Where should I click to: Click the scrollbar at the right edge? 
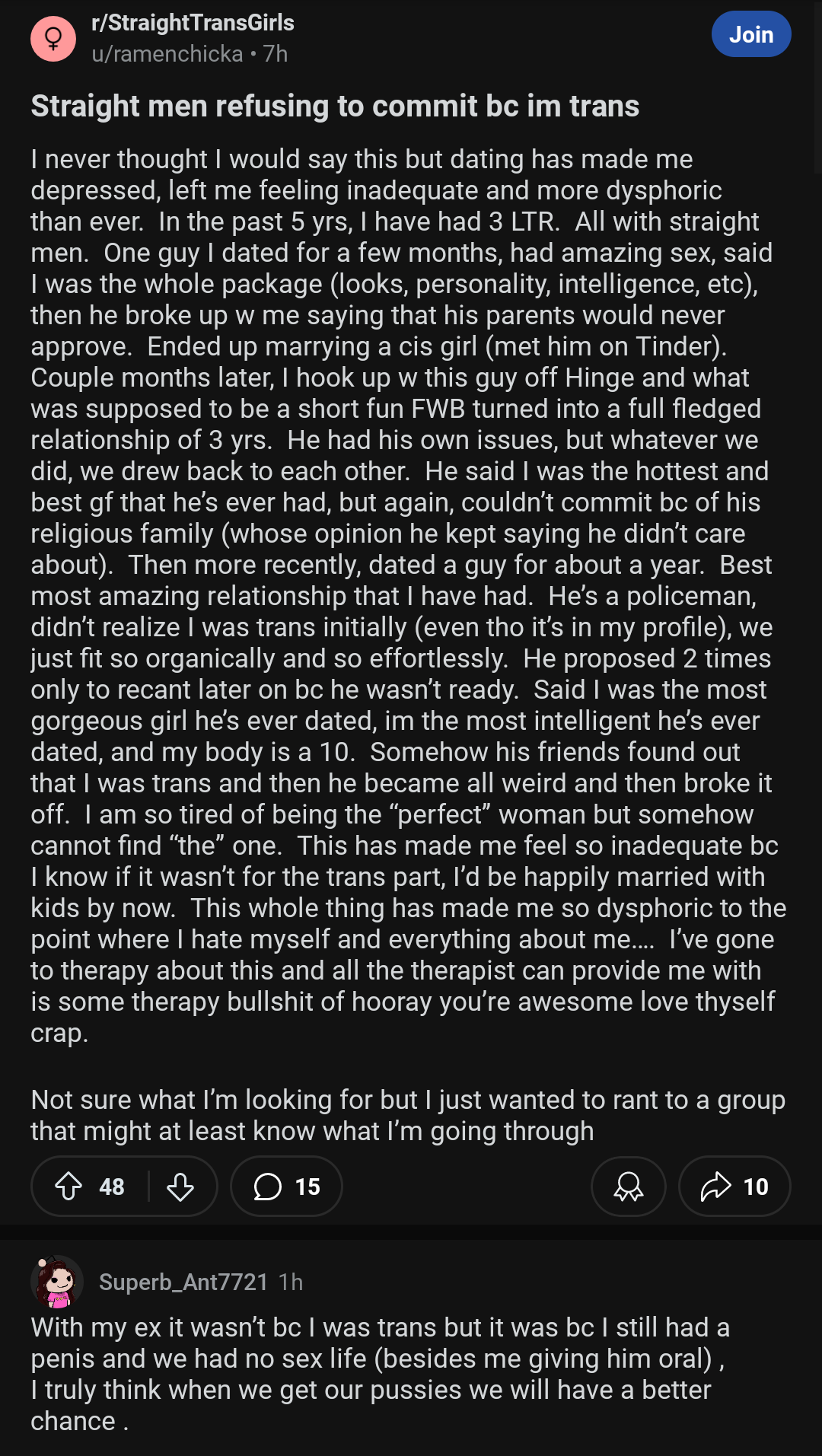click(x=818, y=87)
